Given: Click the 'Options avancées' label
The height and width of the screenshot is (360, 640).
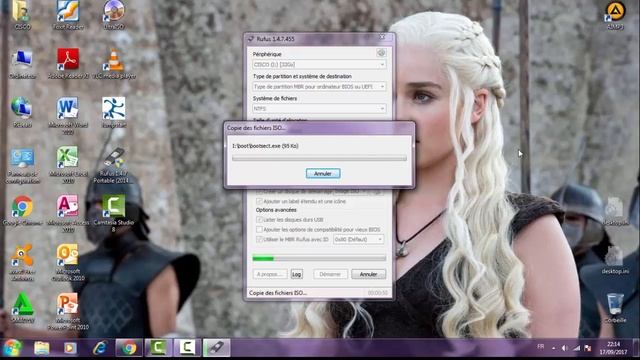Looking at the screenshot, I should point(276,210).
